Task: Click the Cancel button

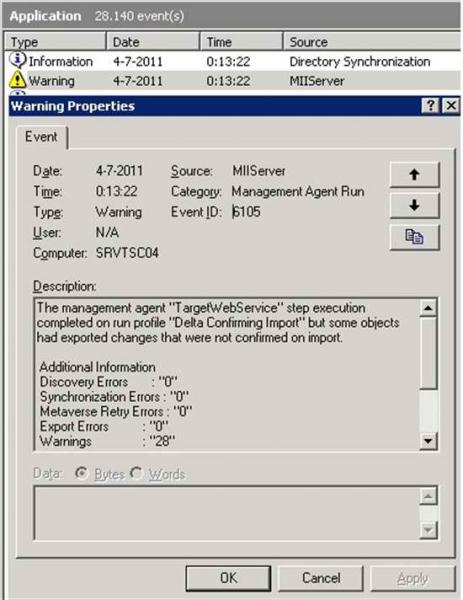Action: point(321,578)
